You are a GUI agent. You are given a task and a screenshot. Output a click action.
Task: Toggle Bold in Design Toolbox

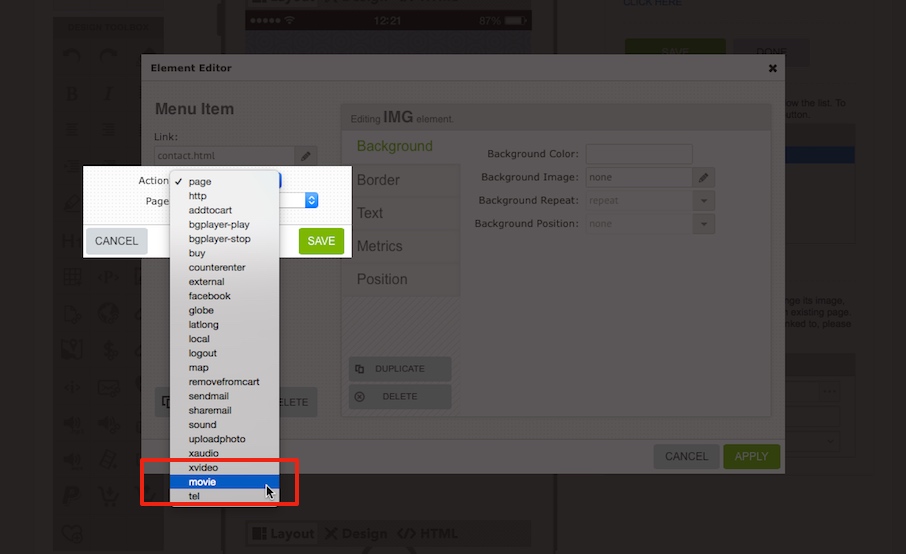click(x=72, y=93)
